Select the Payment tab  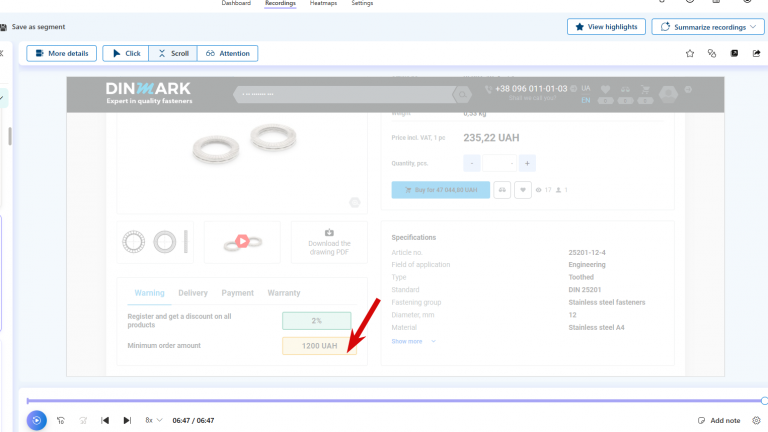click(238, 293)
